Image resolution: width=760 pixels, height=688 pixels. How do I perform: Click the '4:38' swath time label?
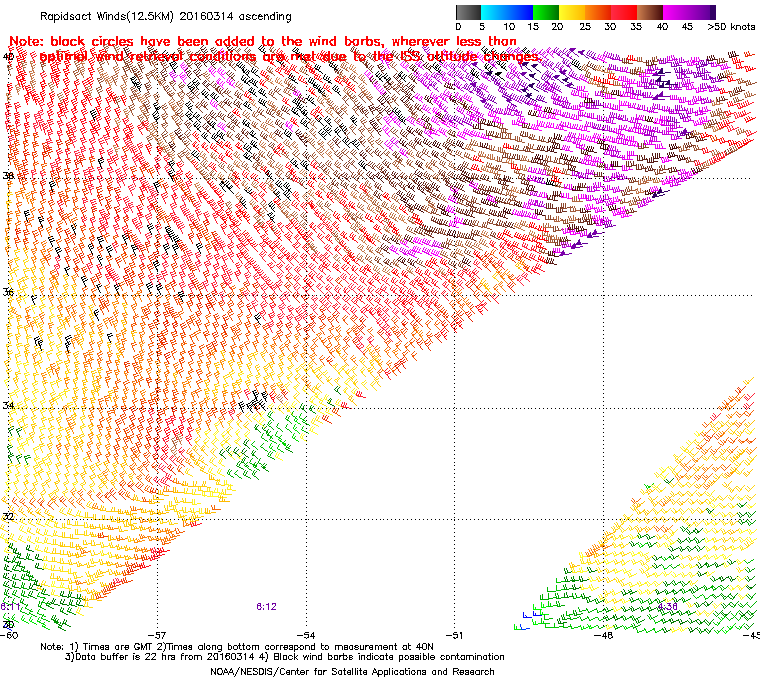667,607
